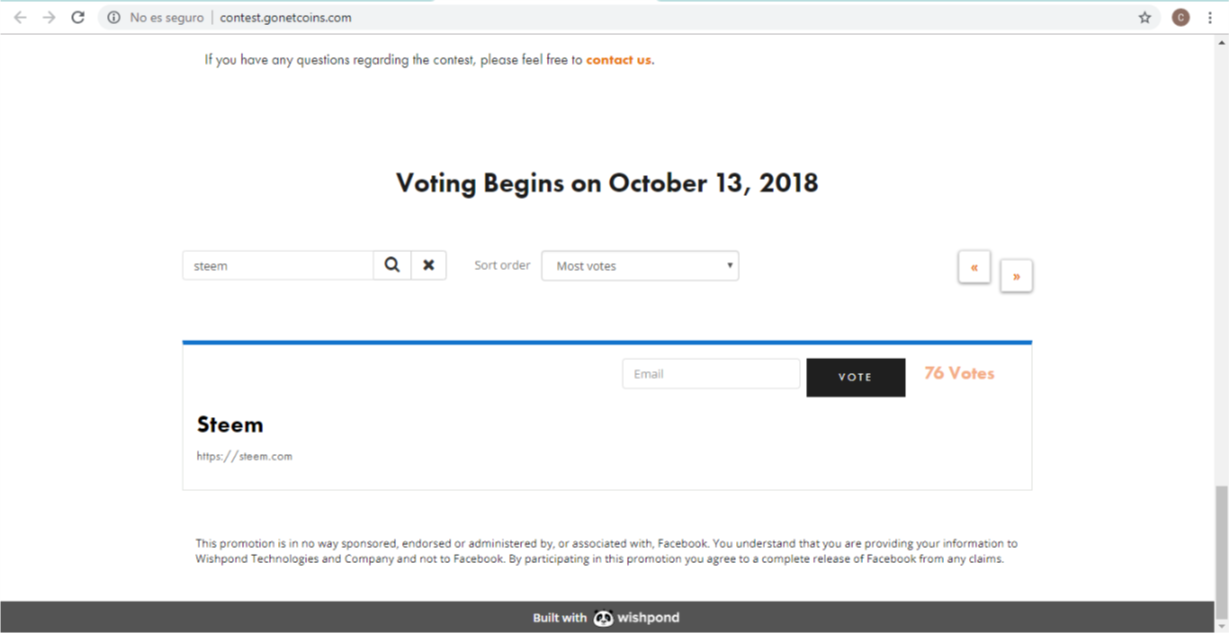Image resolution: width=1229 pixels, height=633 pixels.
Task: Click the browser back arrow
Action: pyautogui.click(x=20, y=17)
